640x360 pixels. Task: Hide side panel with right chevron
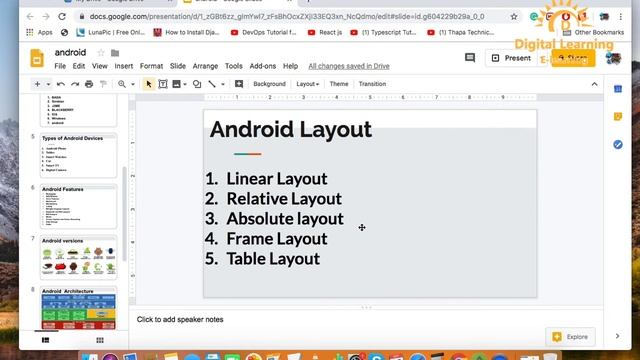[617, 336]
